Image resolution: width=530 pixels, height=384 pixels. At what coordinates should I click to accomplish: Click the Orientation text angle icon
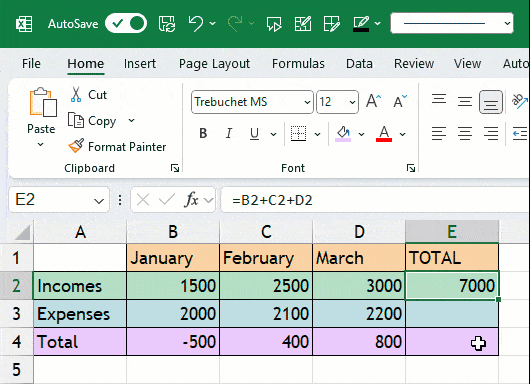point(519,101)
